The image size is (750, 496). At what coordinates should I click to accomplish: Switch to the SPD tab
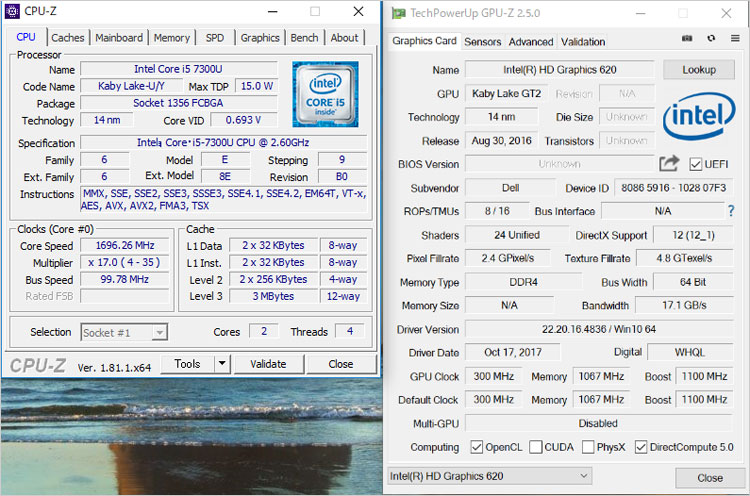click(215, 38)
